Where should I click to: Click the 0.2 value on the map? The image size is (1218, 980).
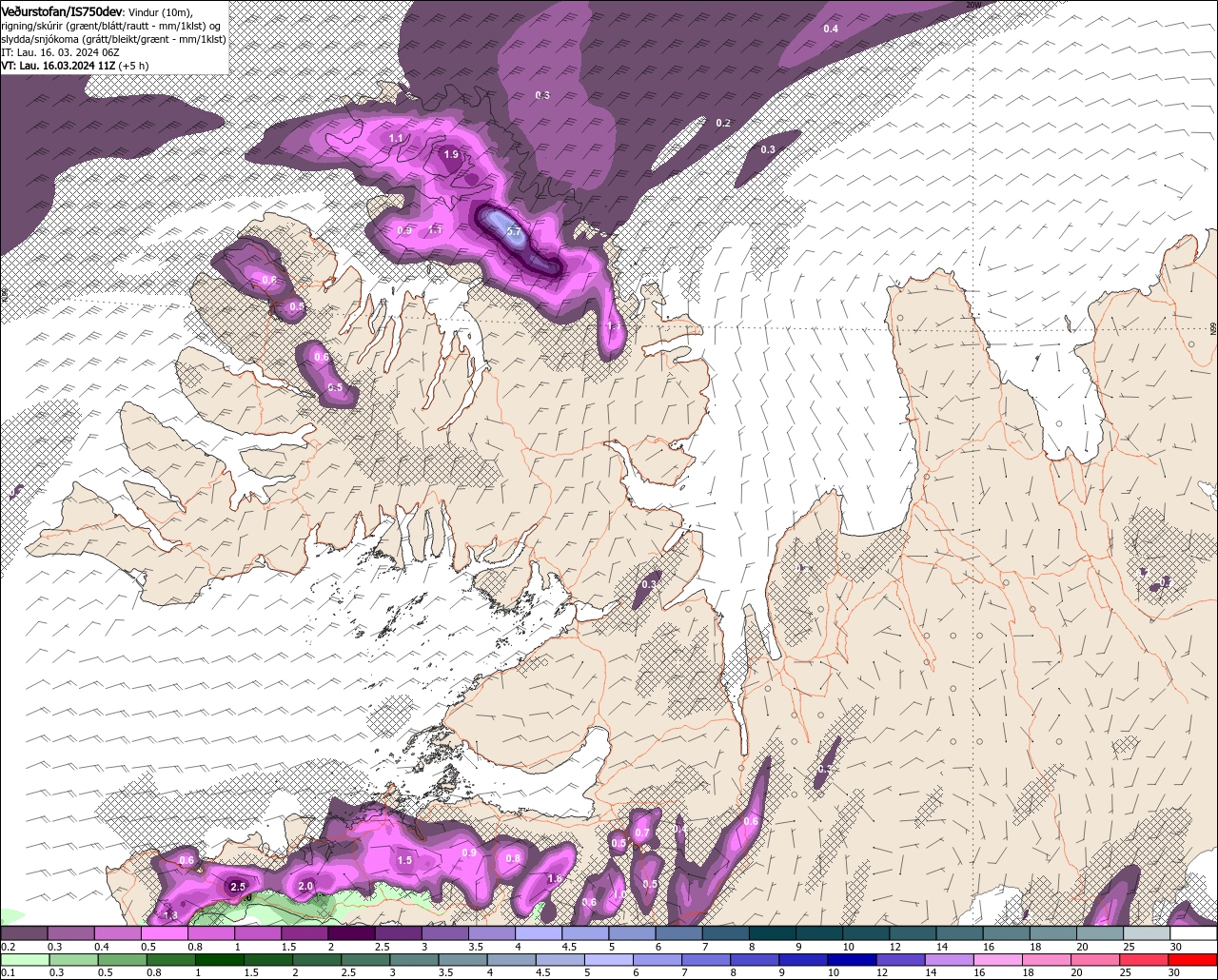click(x=723, y=124)
